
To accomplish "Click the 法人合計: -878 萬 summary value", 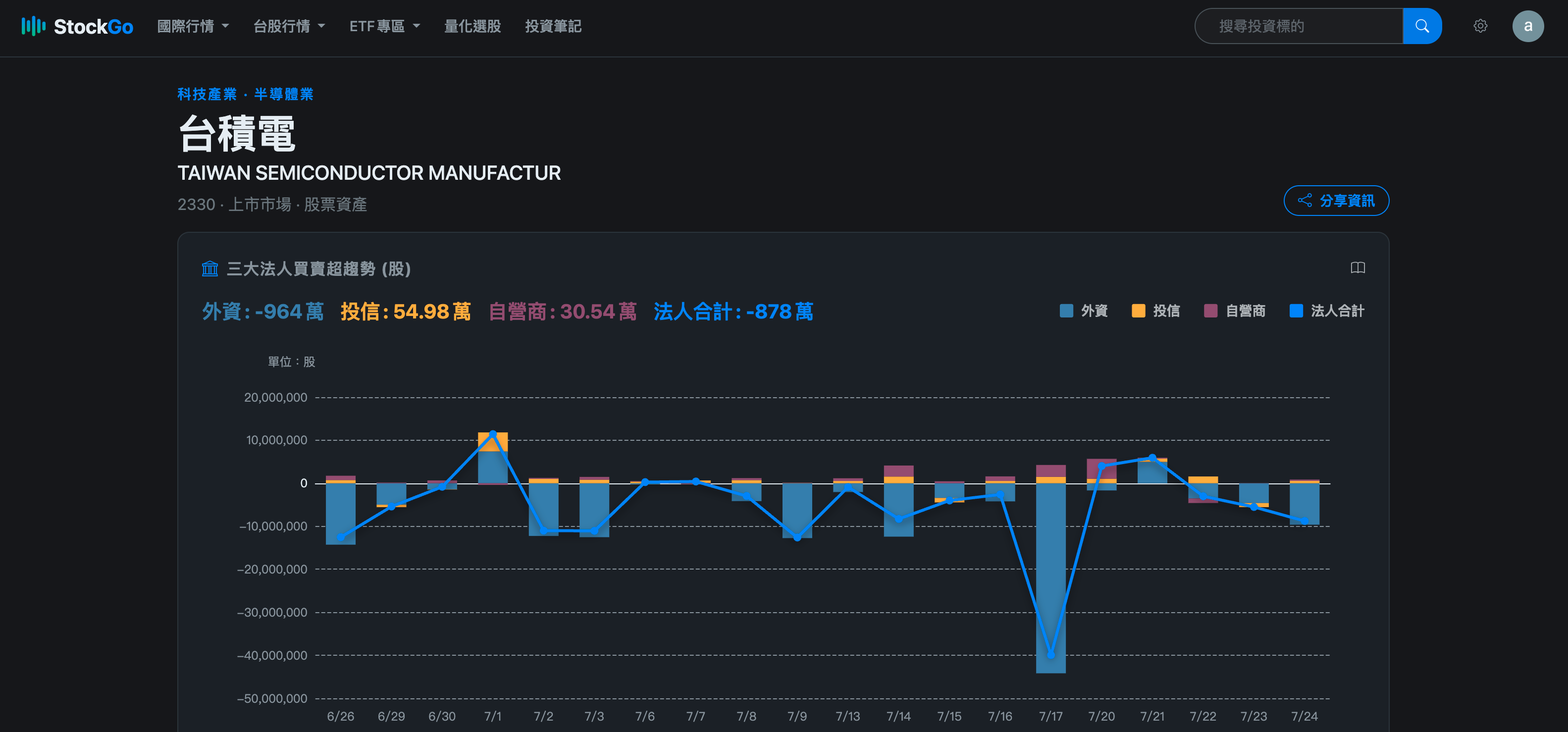I will [x=733, y=312].
